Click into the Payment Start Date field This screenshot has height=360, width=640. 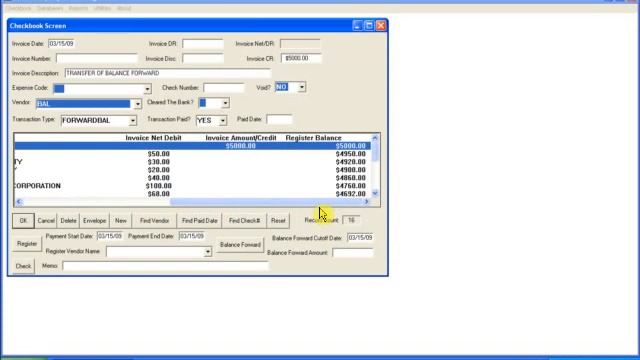pyautogui.click(x=110, y=236)
